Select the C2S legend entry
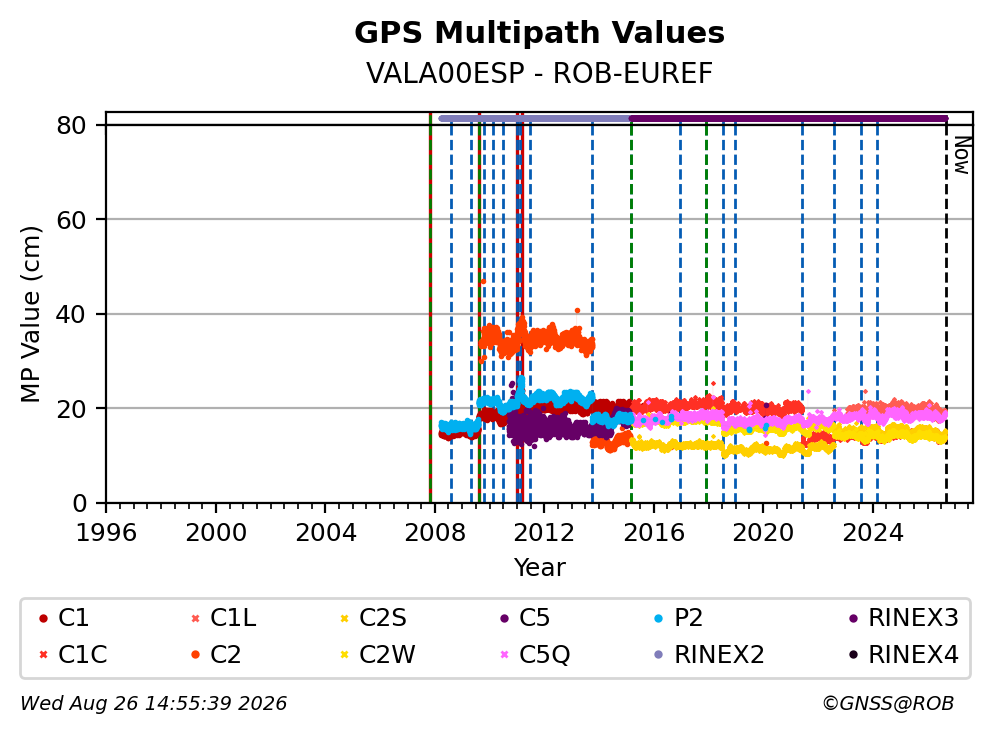The width and height of the screenshot is (992, 734). coord(373,618)
